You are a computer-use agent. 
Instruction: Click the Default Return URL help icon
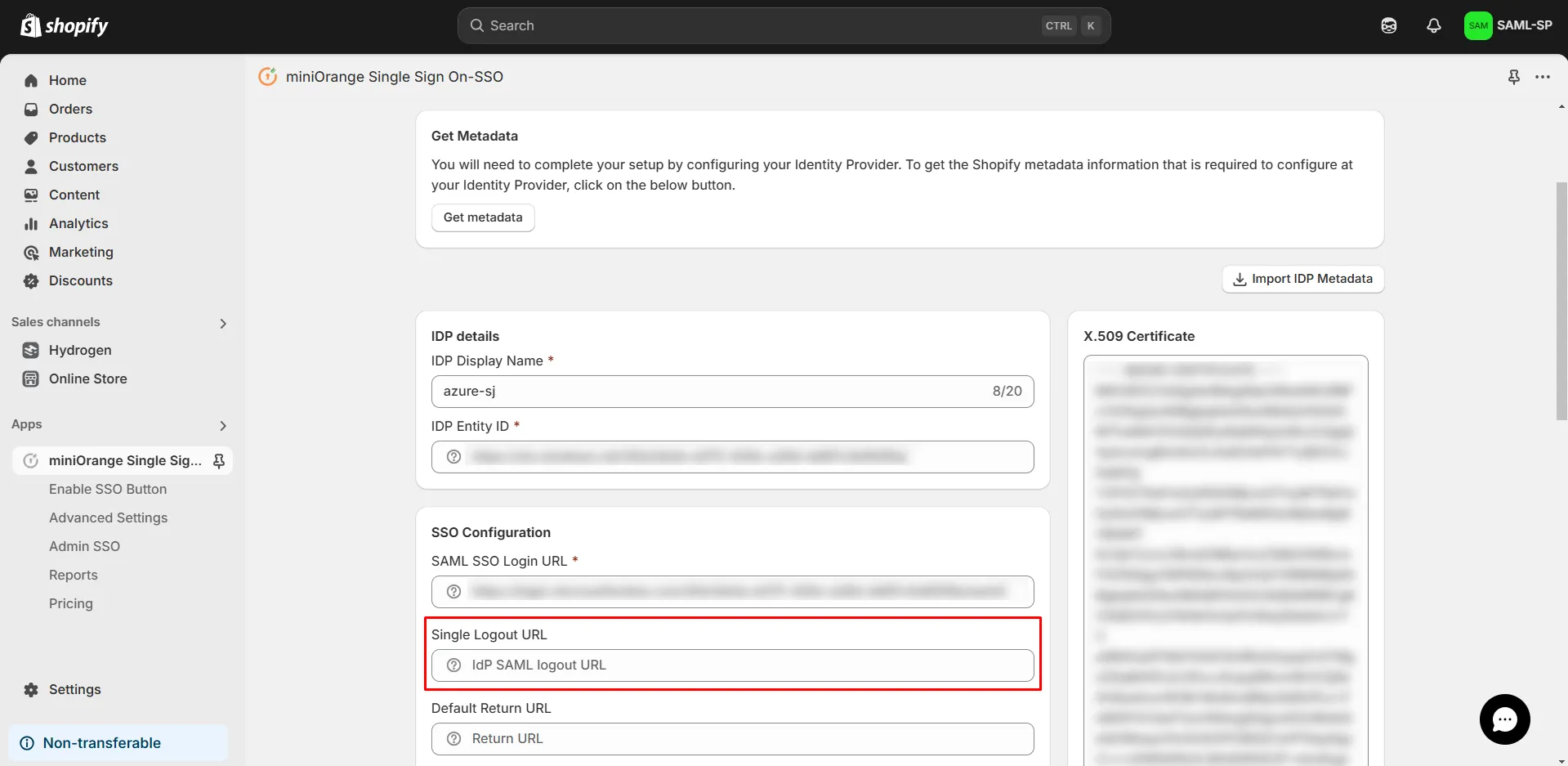454,739
